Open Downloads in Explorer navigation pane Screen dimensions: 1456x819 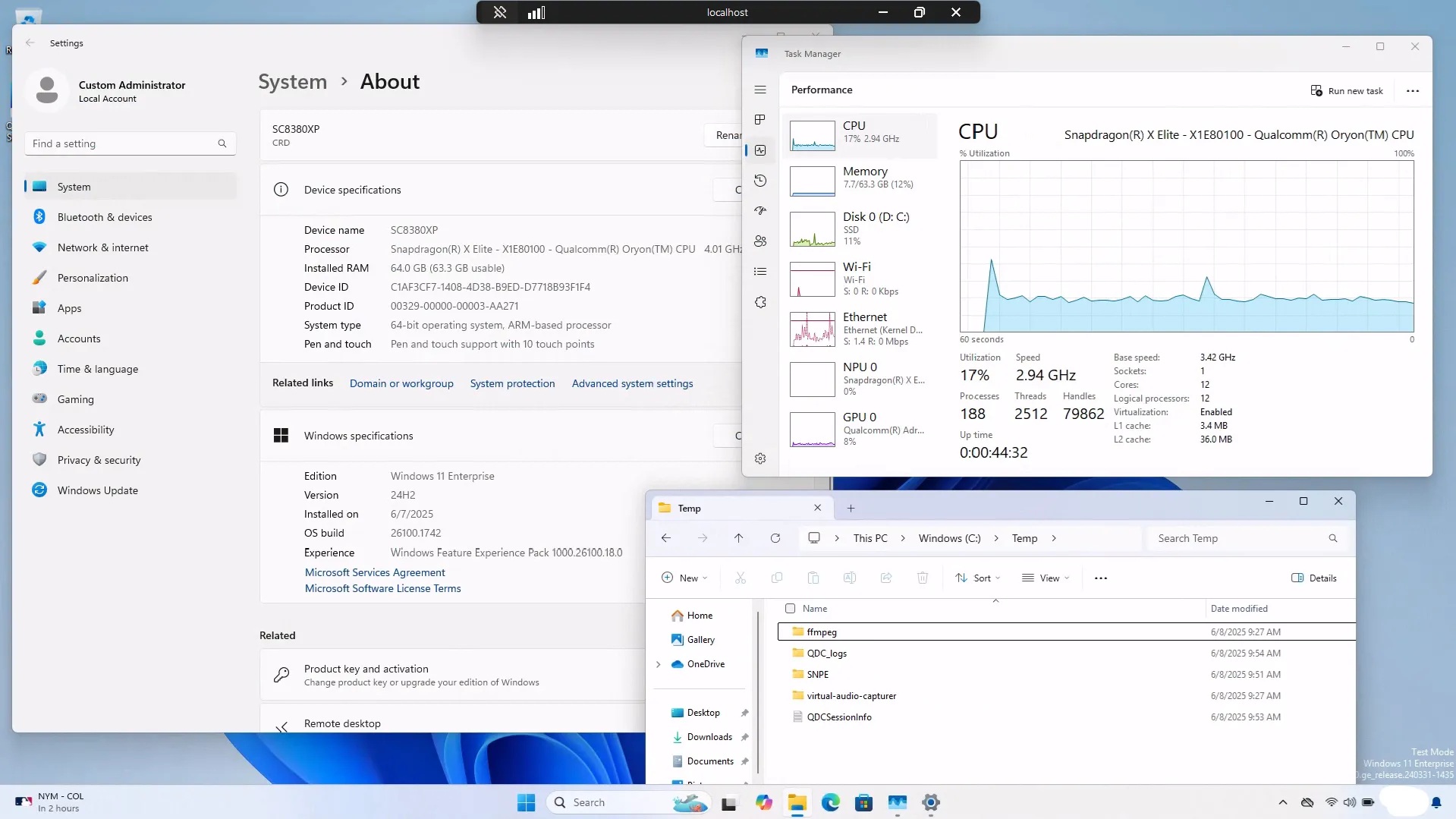click(x=702, y=737)
